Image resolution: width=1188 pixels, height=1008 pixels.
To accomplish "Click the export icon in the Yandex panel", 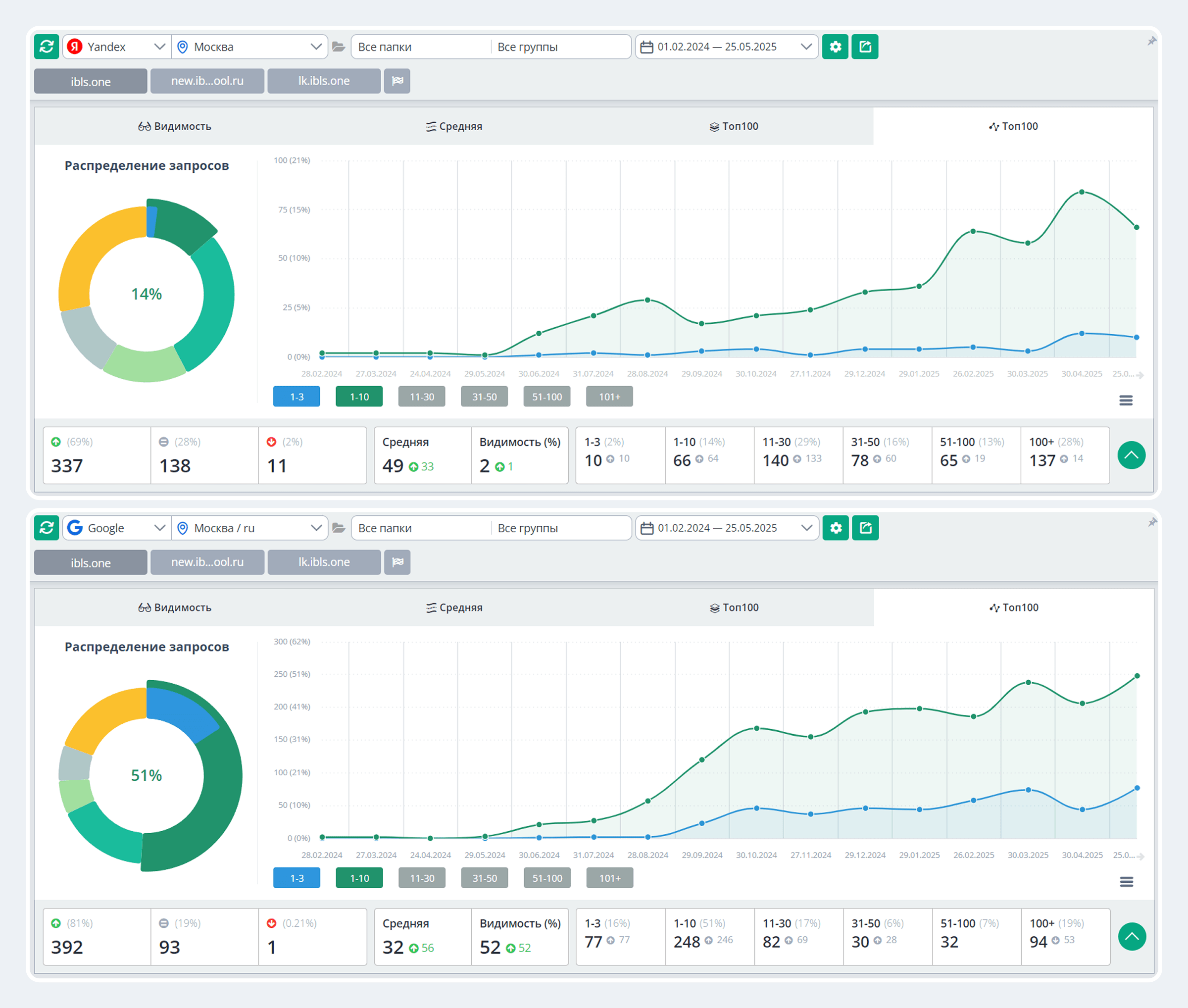I will point(865,47).
